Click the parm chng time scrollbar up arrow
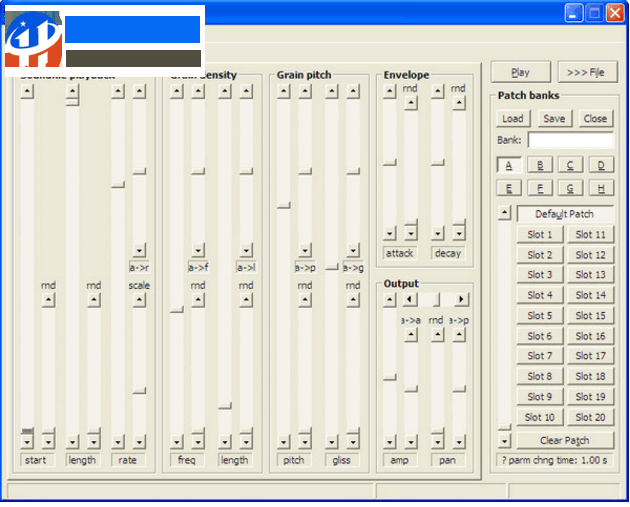 [x=504, y=213]
